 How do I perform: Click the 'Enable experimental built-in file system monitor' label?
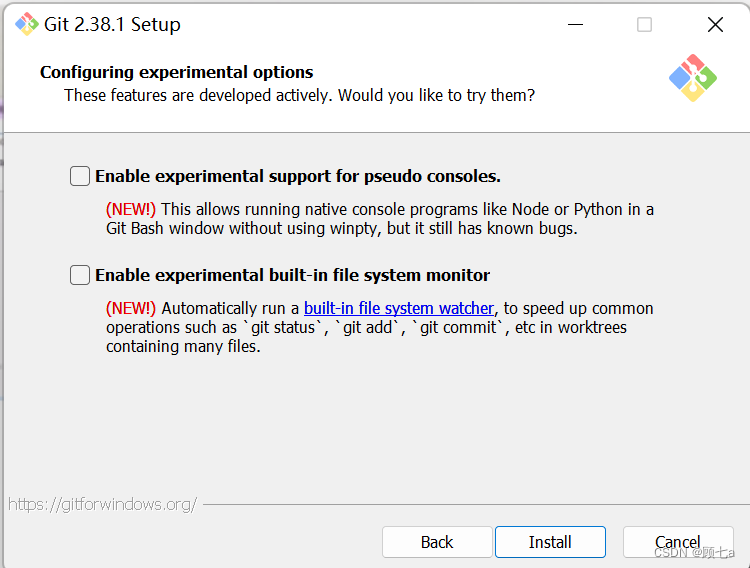point(292,275)
